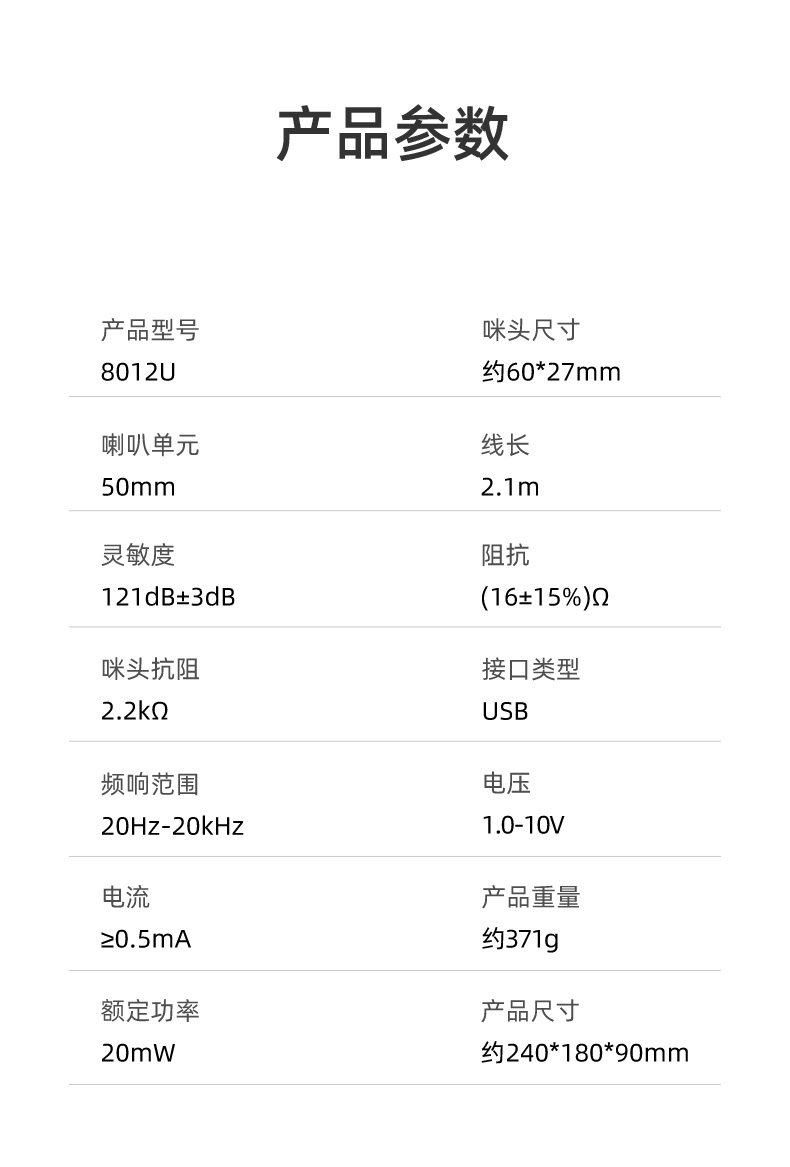This screenshot has height=1167, width=790.
Task: Click the 121dB±3dB sensitivity value
Action: coord(168,598)
